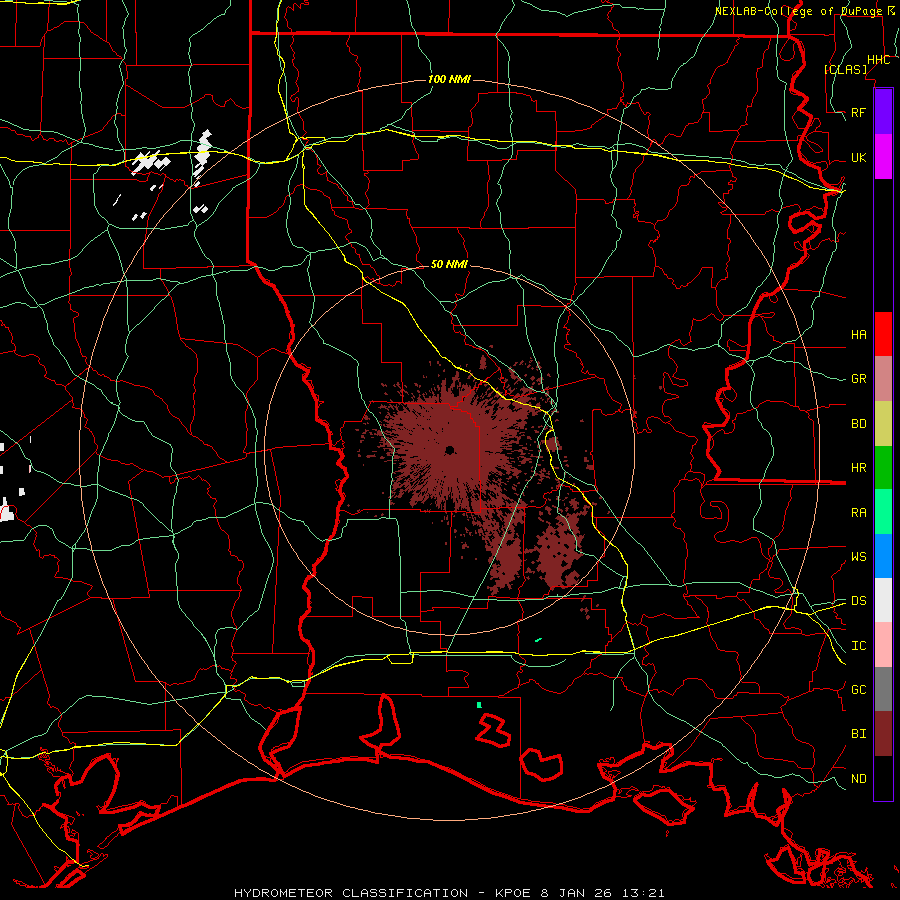The height and width of the screenshot is (900, 900).
Task: Select the DS white legend swatch
Action: (883, 600)
